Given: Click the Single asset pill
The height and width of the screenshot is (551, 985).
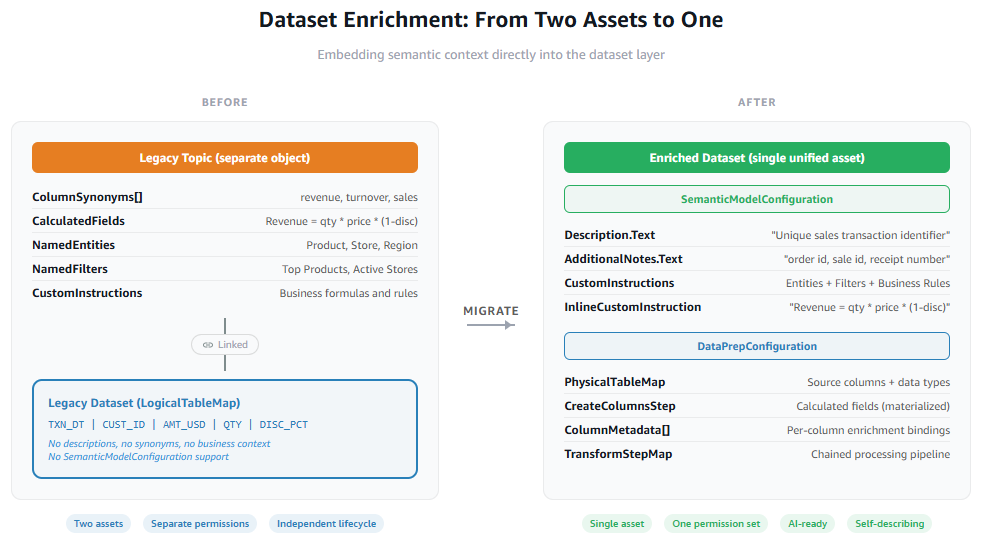Looking at the screenshot, I should (617, 523).
